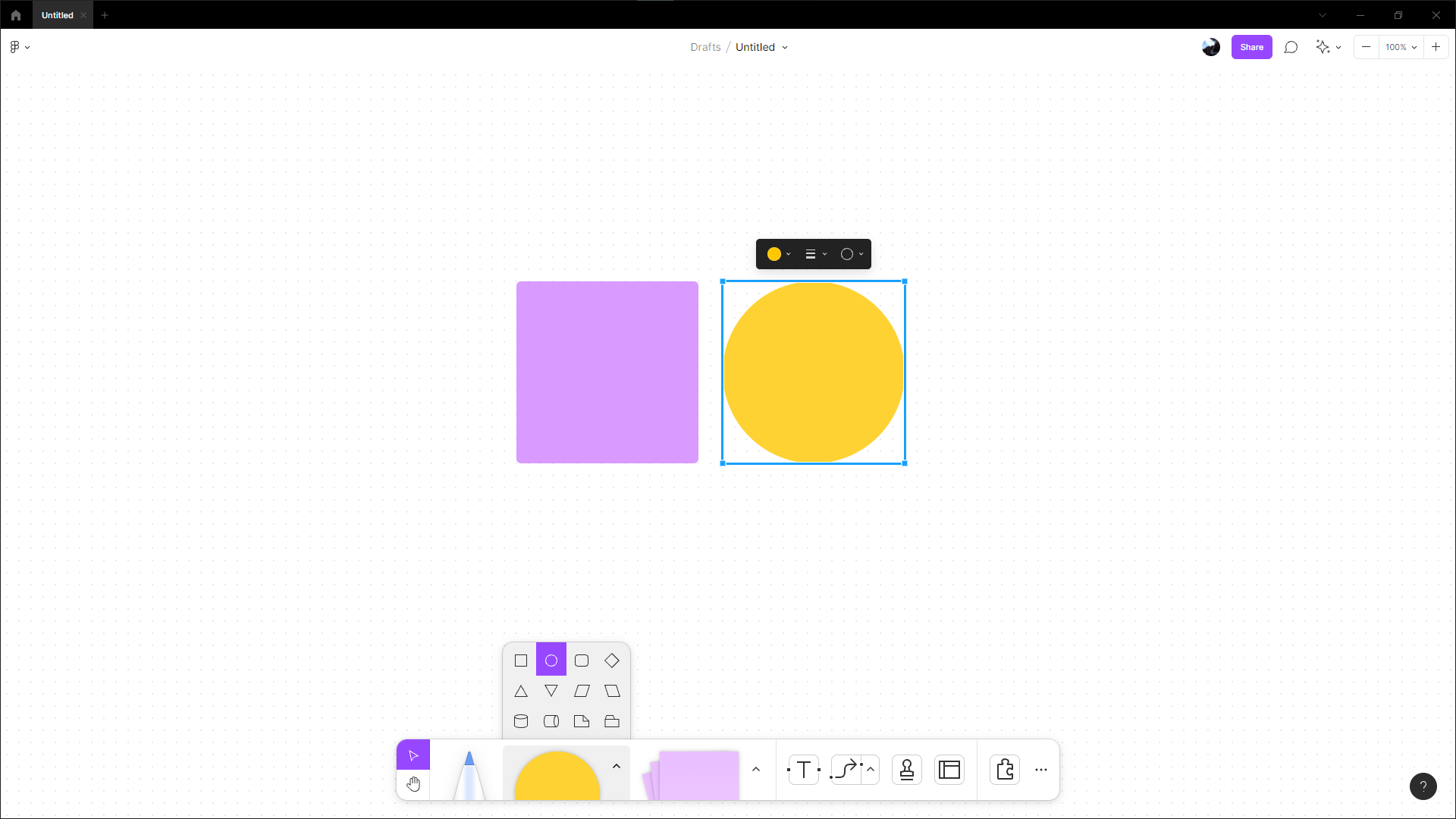Toggle AI assistant features menu
The height and width of the screenshot is (819, 1456).
click(x=1327, y=47)
